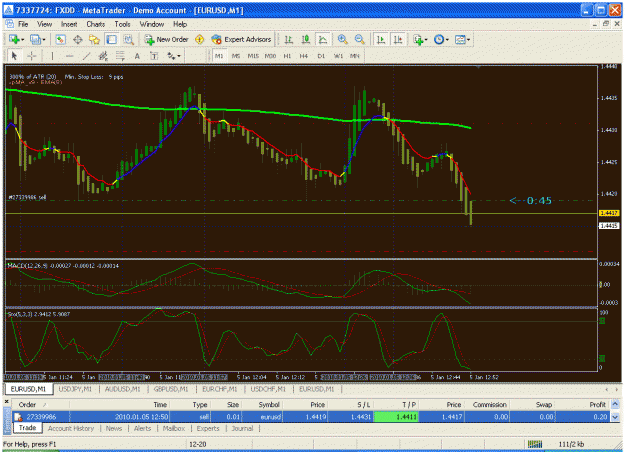This screenshot has width=625, height=452.
Task: Switch to the GBPUSD,M1 chart tab
Action: [171, 389]
